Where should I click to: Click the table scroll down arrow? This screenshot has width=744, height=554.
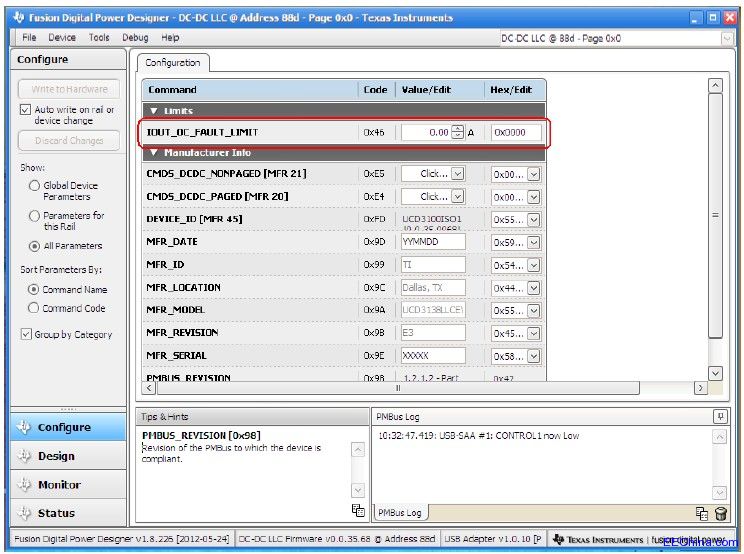(x=715, y=373)
